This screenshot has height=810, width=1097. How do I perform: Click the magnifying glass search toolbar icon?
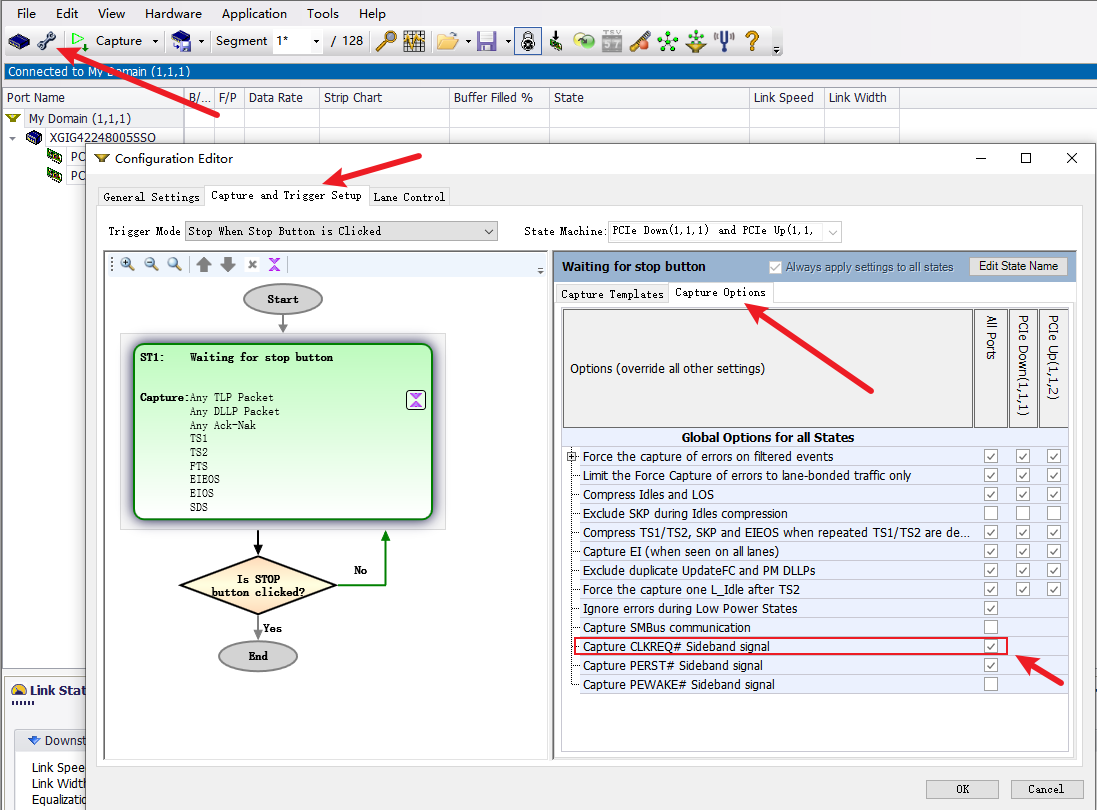click(385, 41)
